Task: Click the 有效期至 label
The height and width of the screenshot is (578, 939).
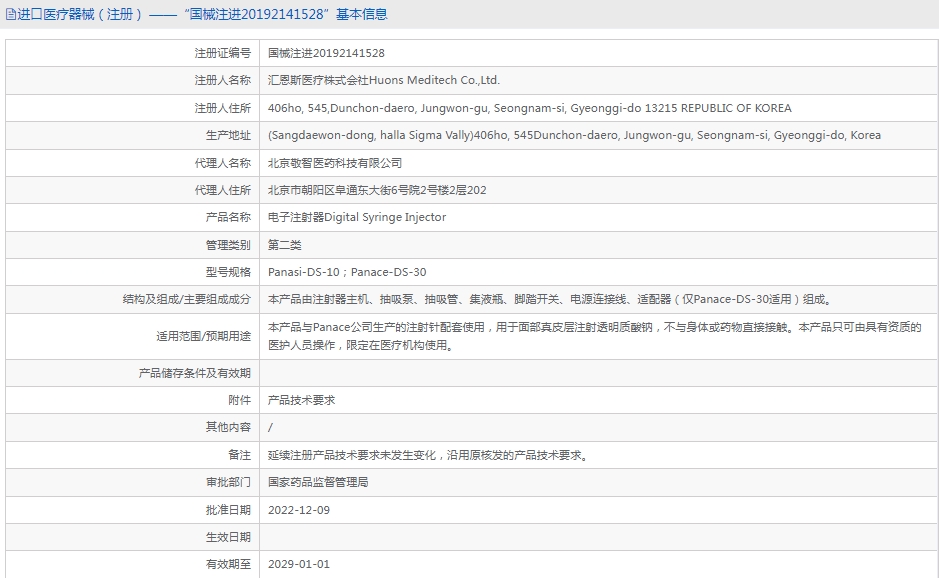Action: click(x=228, y=564)
